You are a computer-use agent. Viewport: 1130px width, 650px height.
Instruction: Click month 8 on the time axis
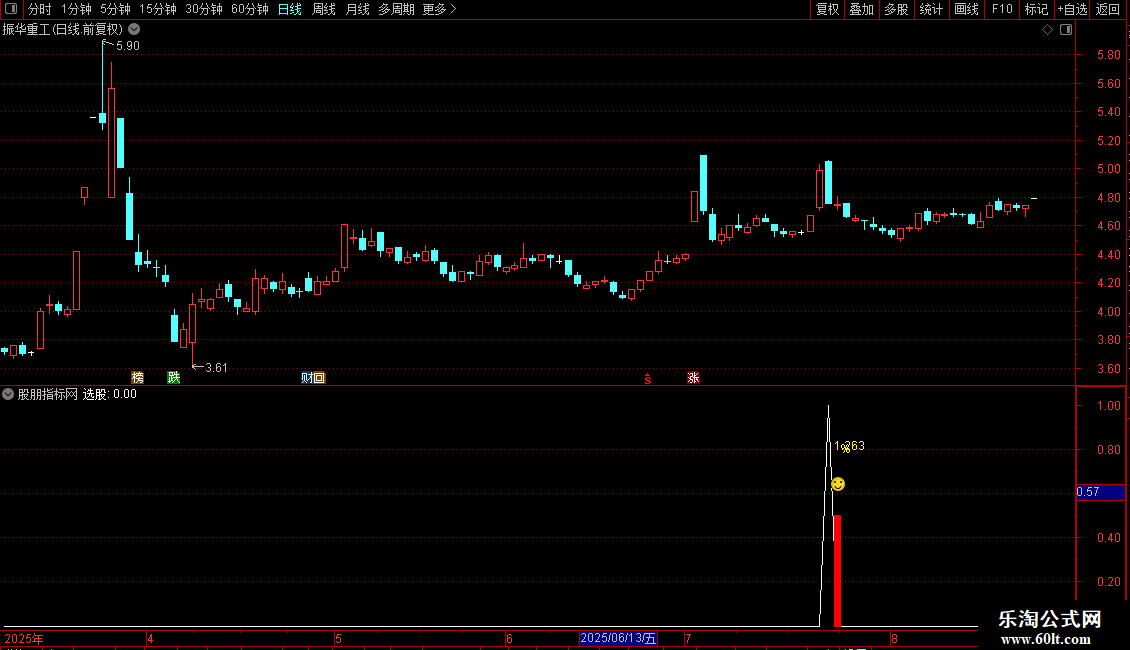coord(894,639)
